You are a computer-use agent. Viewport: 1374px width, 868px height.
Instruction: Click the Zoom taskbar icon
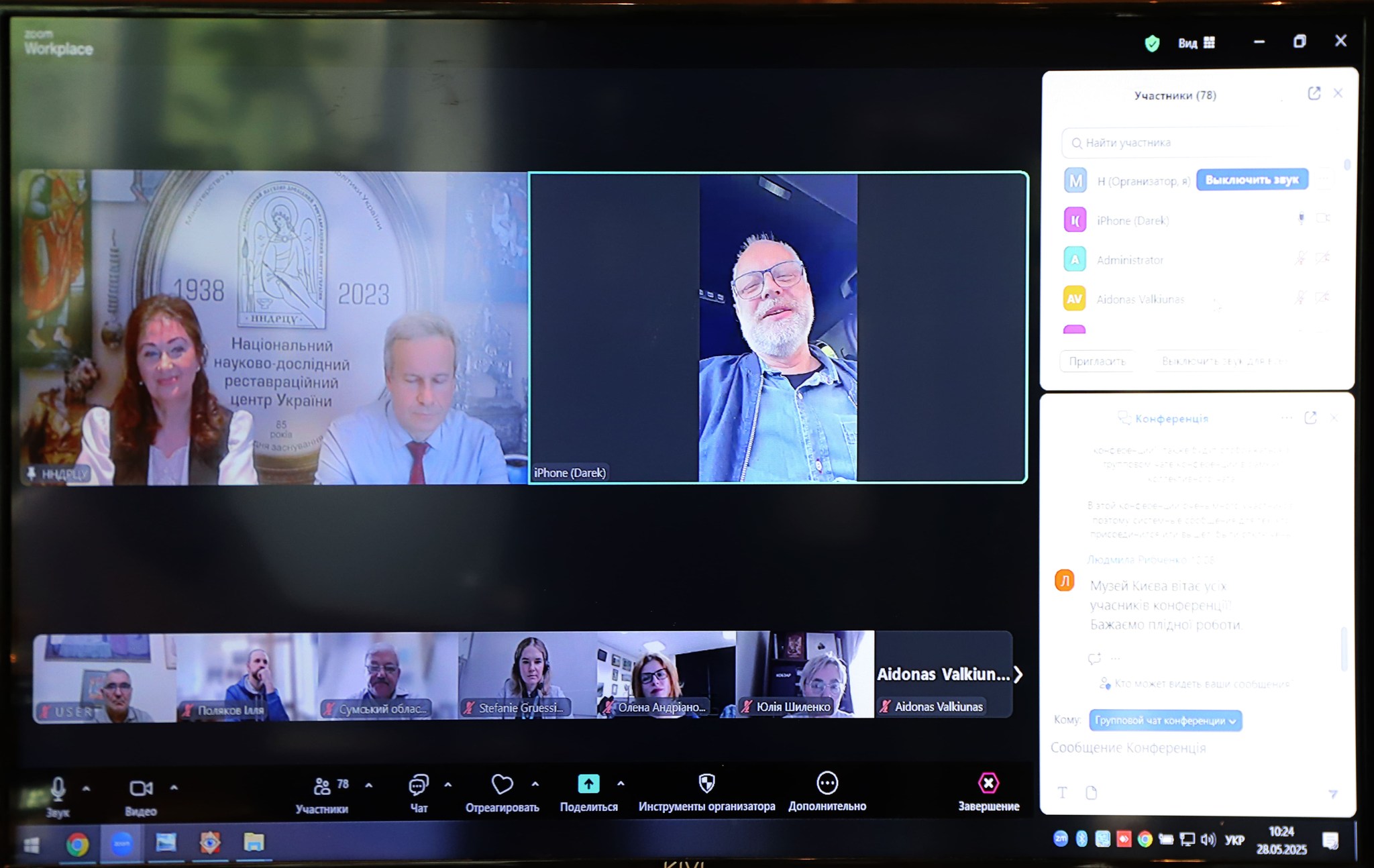click(x=121, y=844)
